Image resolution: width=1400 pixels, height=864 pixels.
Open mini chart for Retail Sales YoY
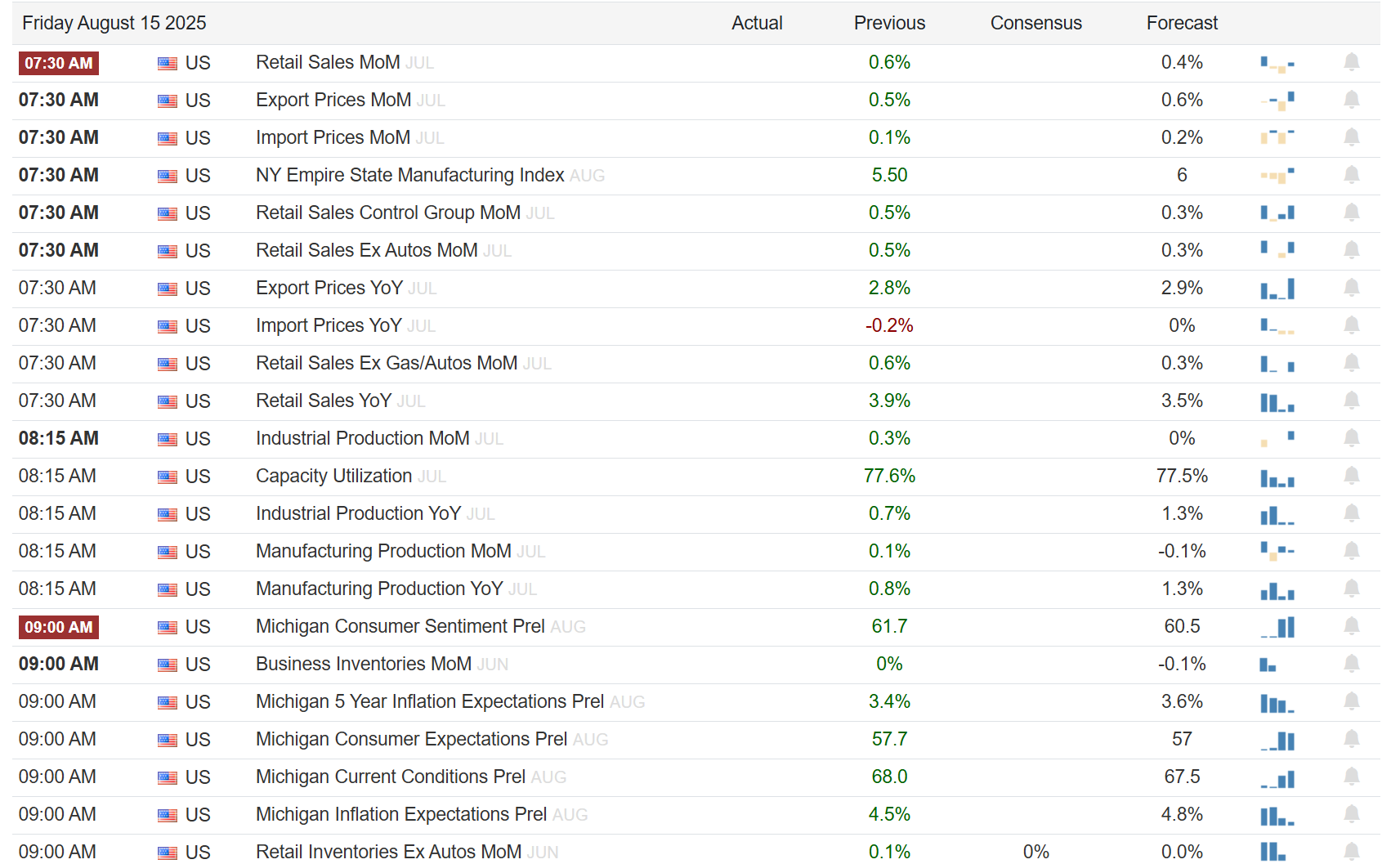tap(1277, 401)
